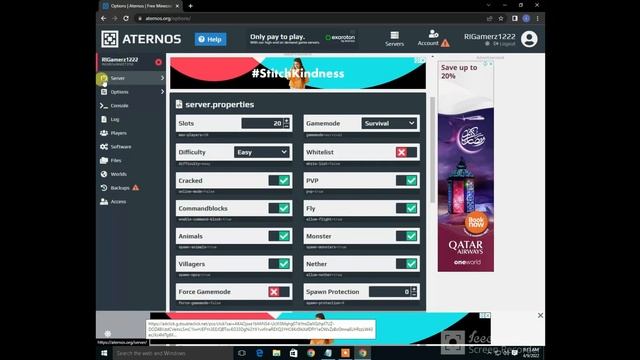640x360 pixels.
Task: Click the server.properties file icon
Action: [x=179, y=104]
